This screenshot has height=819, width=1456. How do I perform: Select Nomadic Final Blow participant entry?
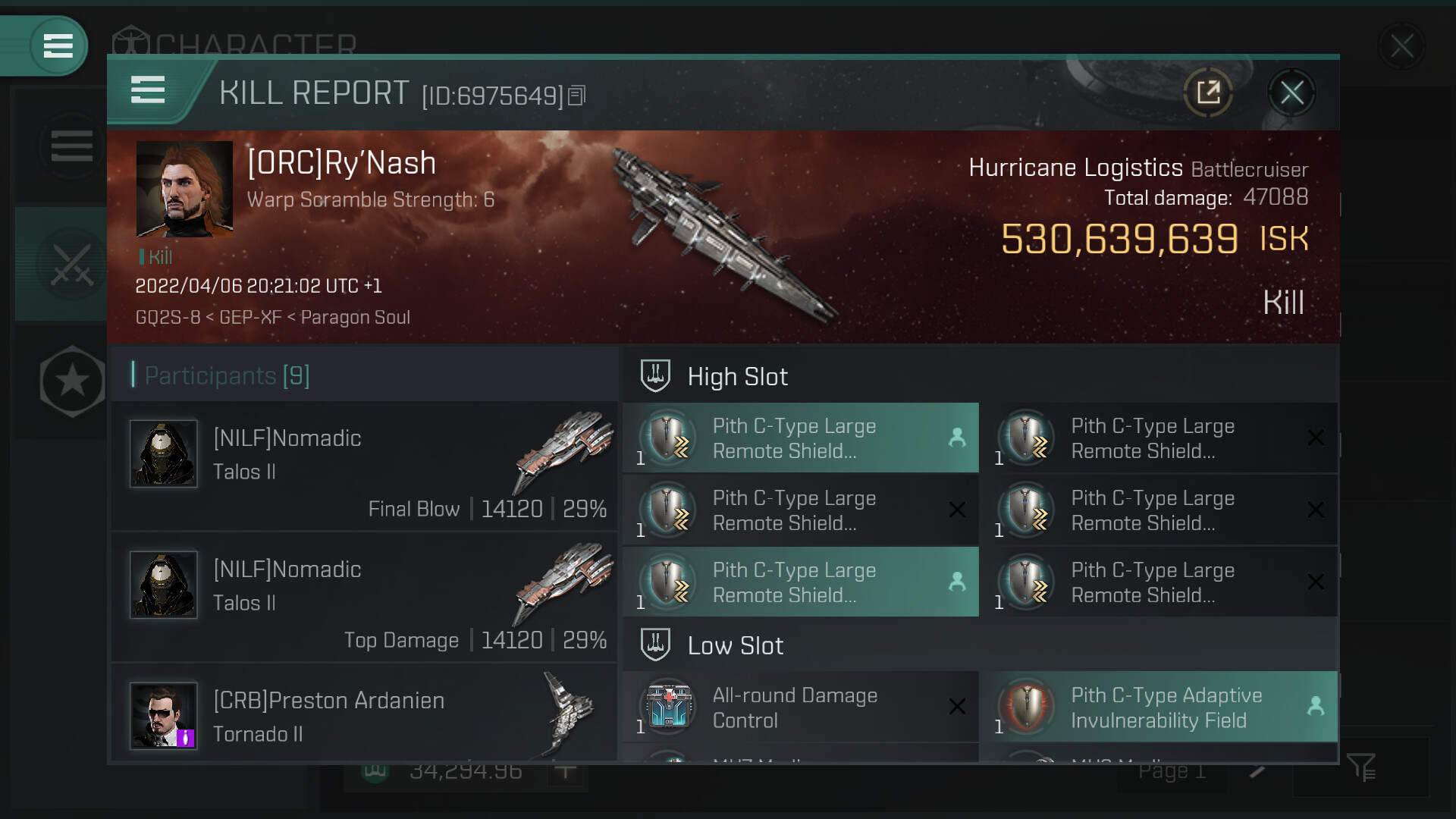tap(365, 466)
